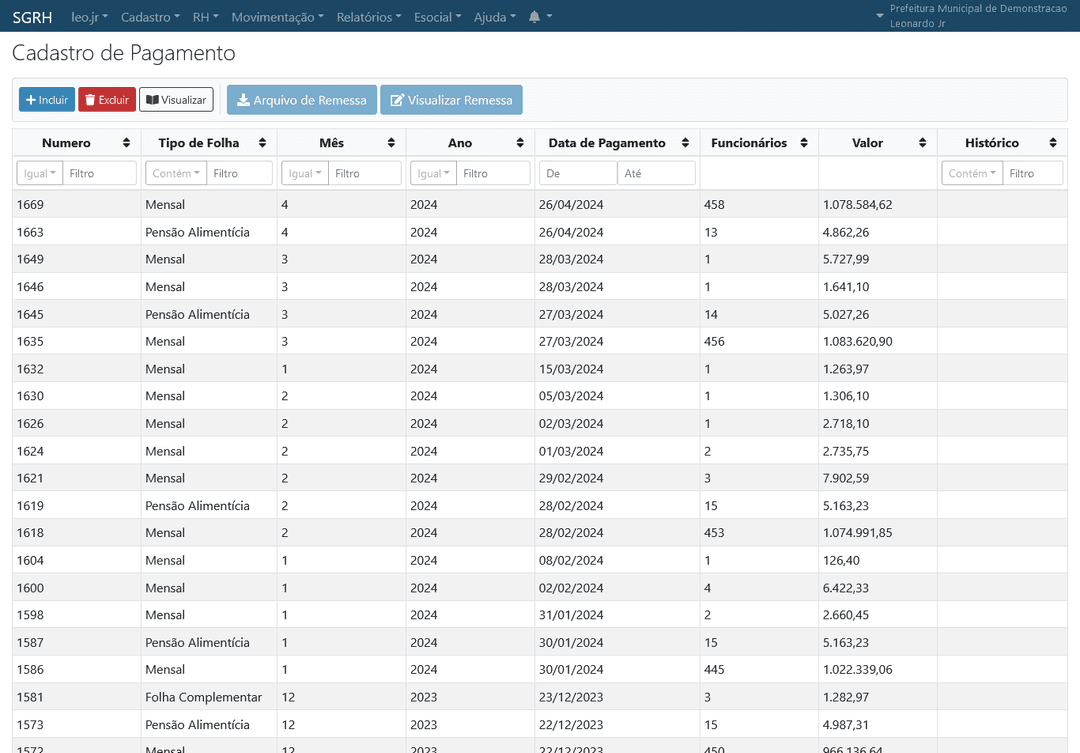Image resolution: width=1080 pixels, height=753 pixels.
Task: Expand the Prefeitura Municipal account dropdown
Action: click(x=971, y=16)
